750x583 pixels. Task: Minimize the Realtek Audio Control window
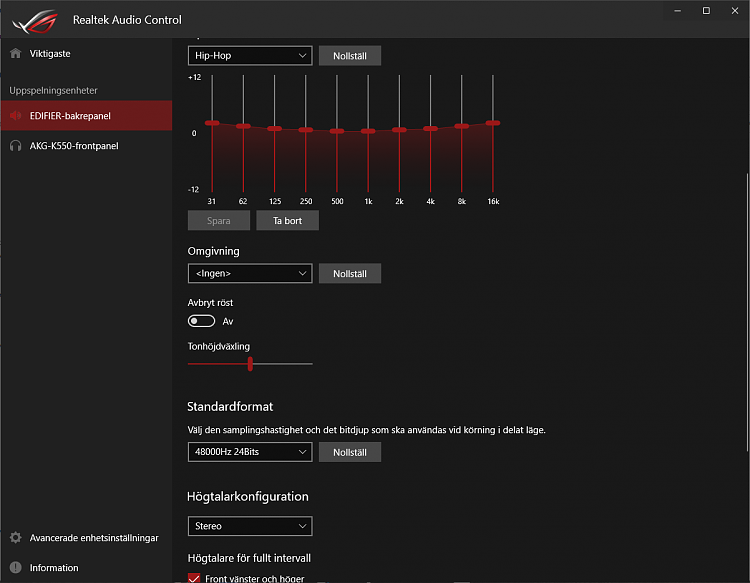click(x=677, y=11)
